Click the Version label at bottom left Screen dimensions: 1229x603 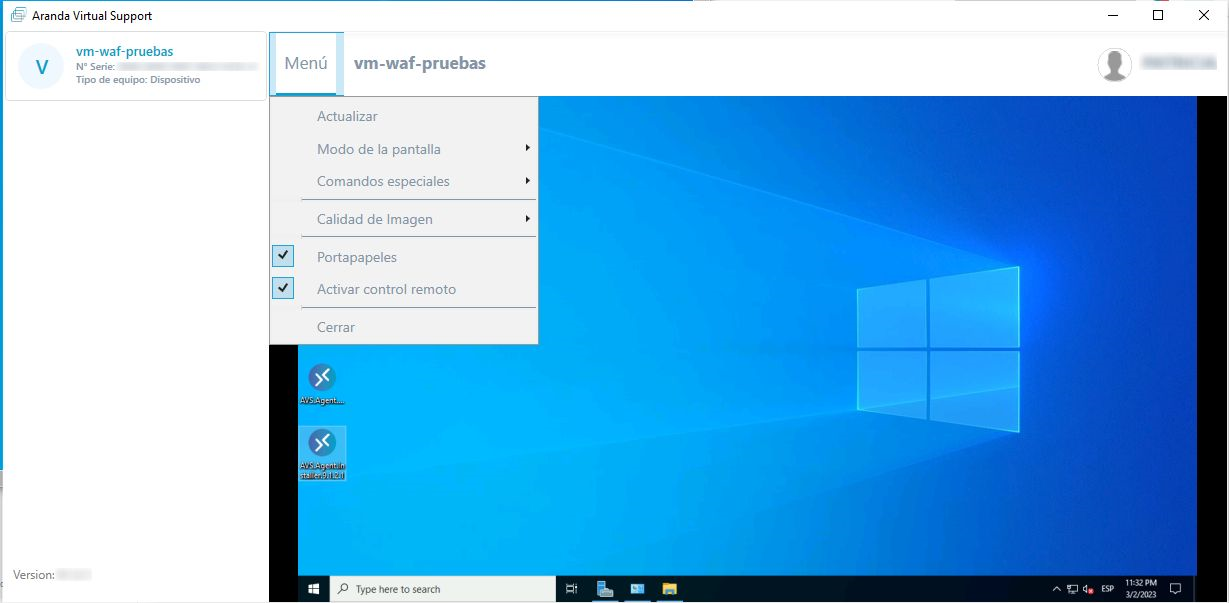tap(33, 575)
